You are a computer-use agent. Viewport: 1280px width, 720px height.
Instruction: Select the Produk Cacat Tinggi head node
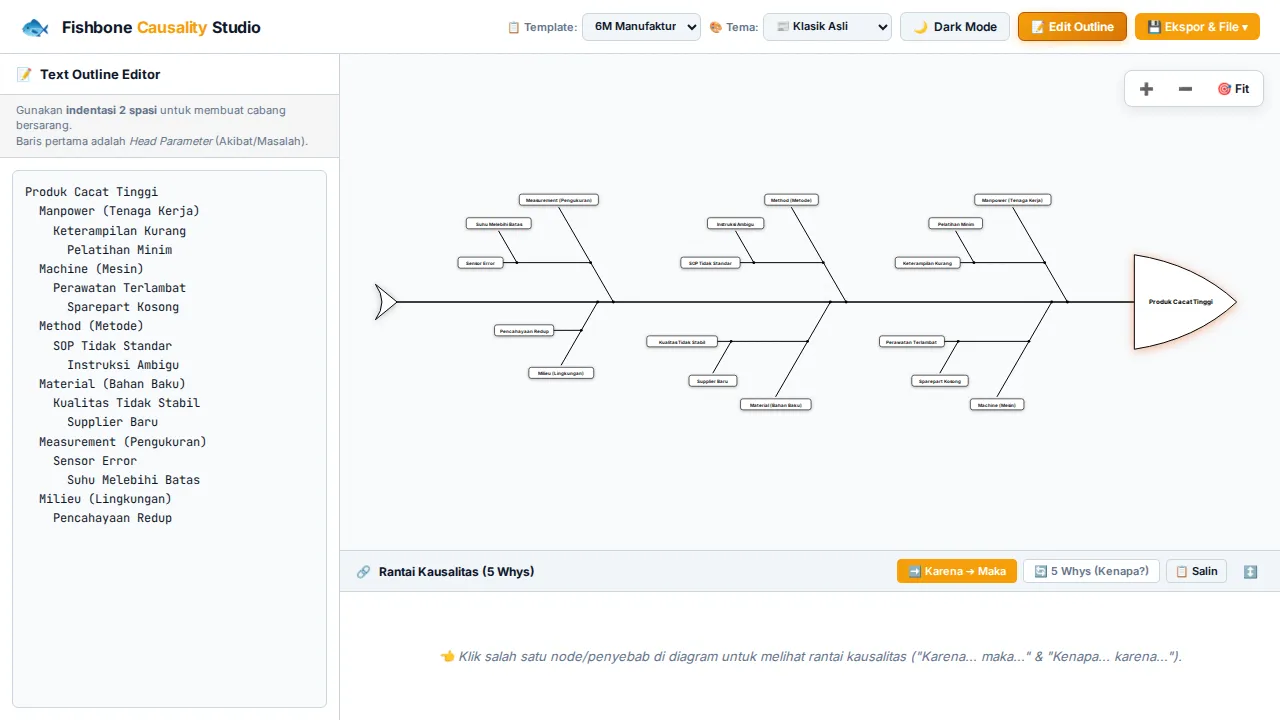[1184, 301]
